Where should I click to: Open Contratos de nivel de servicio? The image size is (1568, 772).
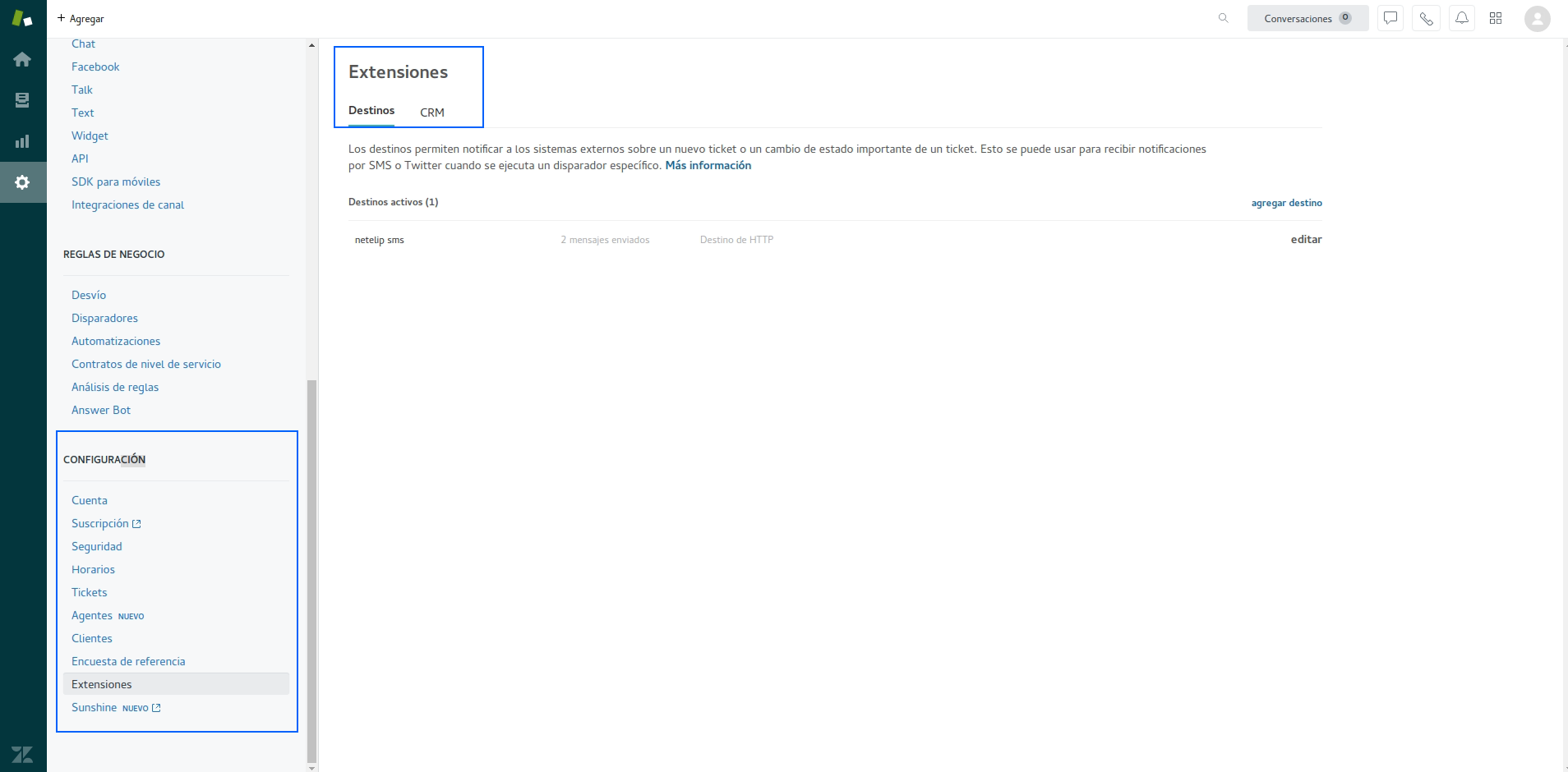click(146, 364)
